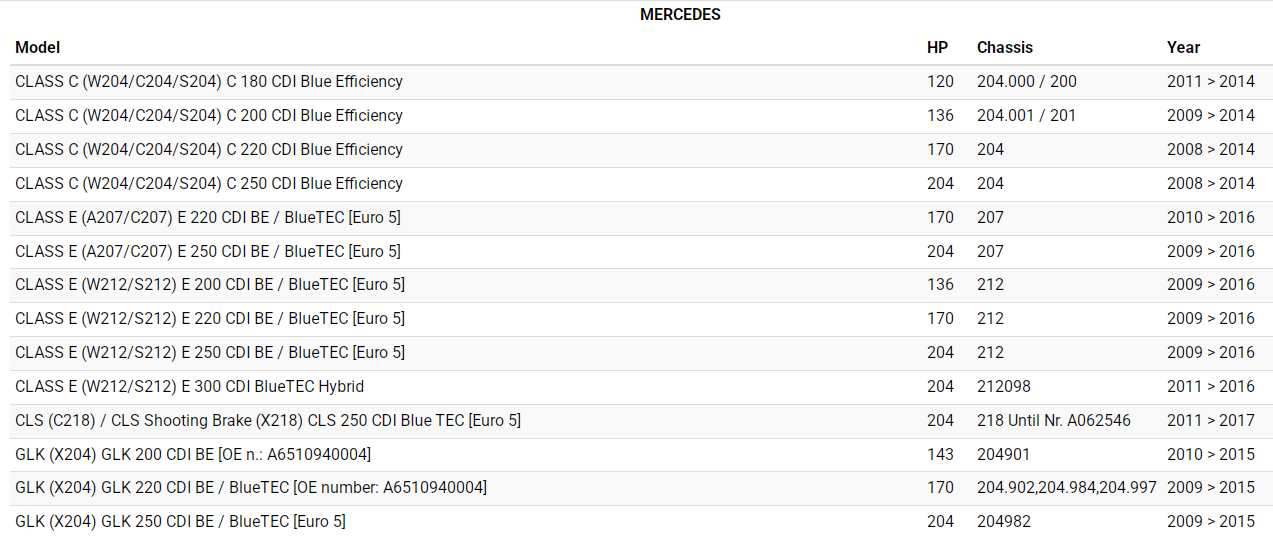
Task: Click the HP column header
Action: 937,47
